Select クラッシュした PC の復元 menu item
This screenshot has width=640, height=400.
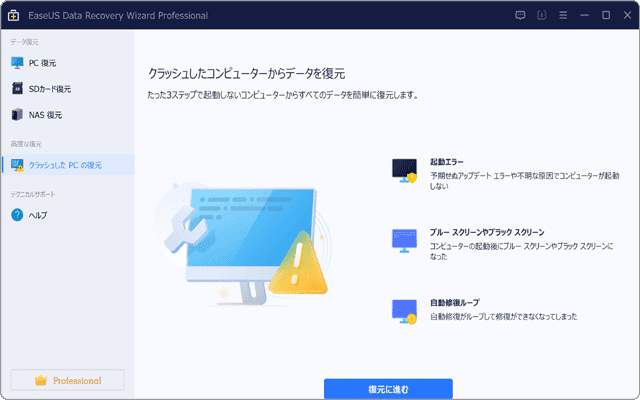click(x=68, y=165)
